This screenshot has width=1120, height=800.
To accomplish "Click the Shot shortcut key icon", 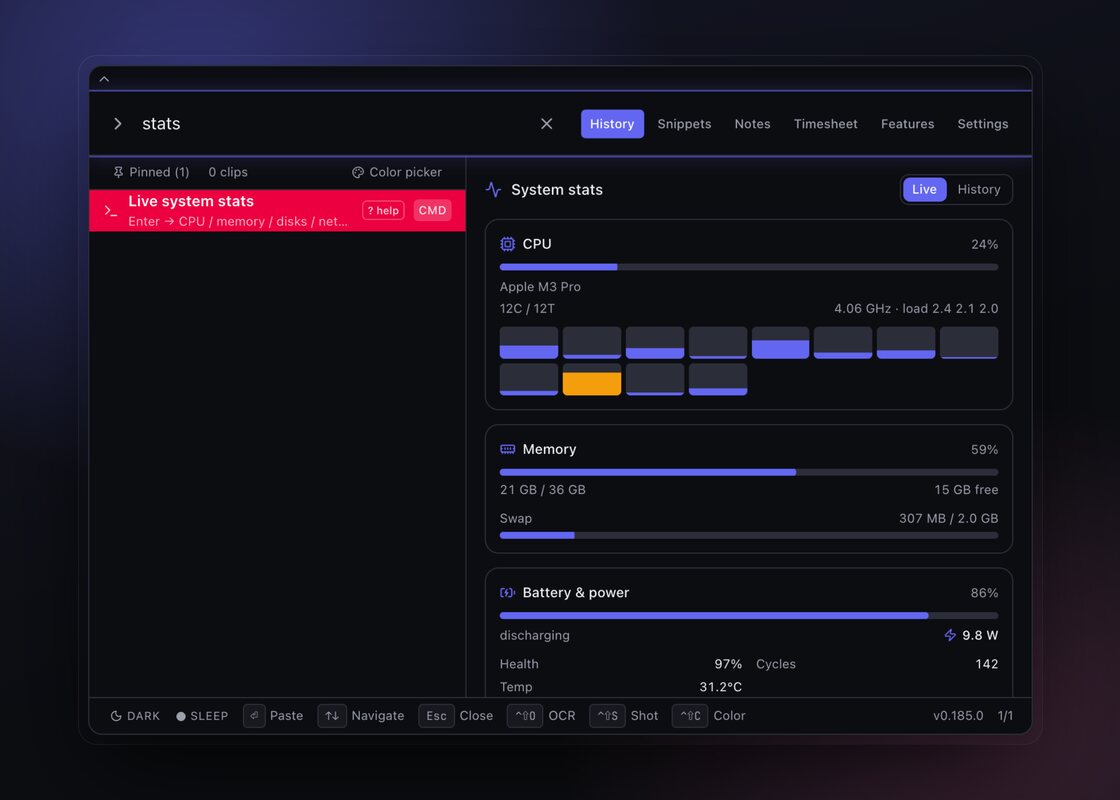I will [x=607, y=716].
